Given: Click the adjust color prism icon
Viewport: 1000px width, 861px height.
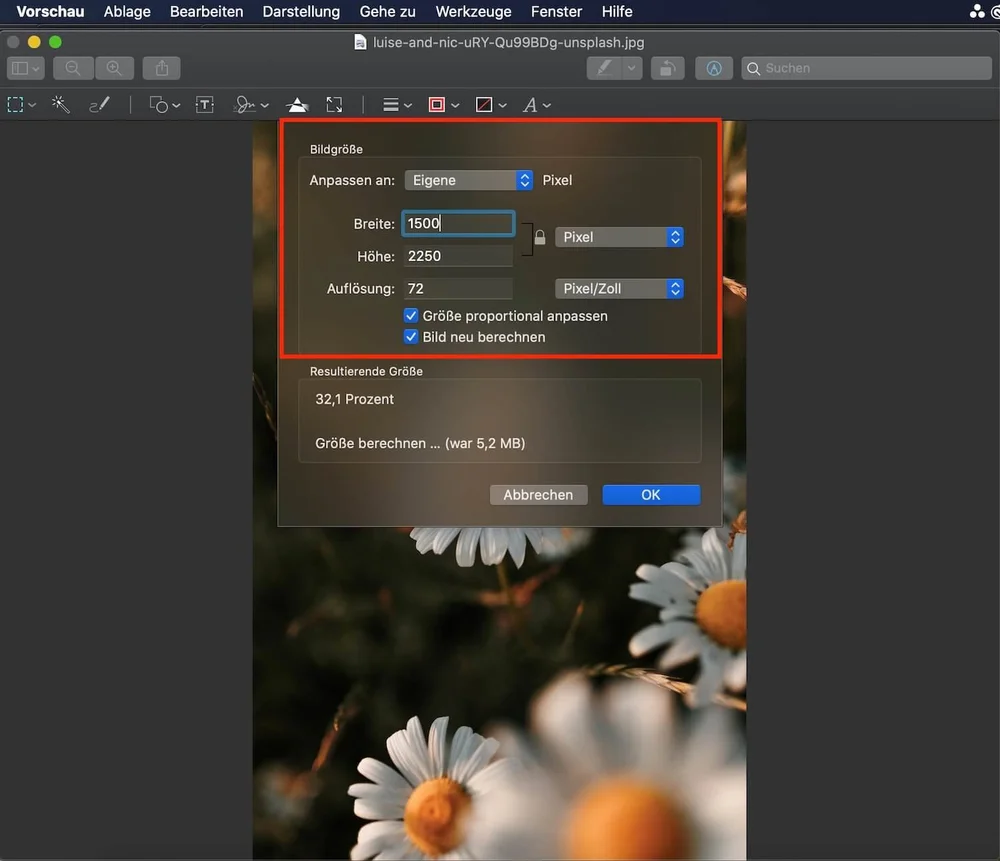Looking at the screenshot, I should 297,105.
